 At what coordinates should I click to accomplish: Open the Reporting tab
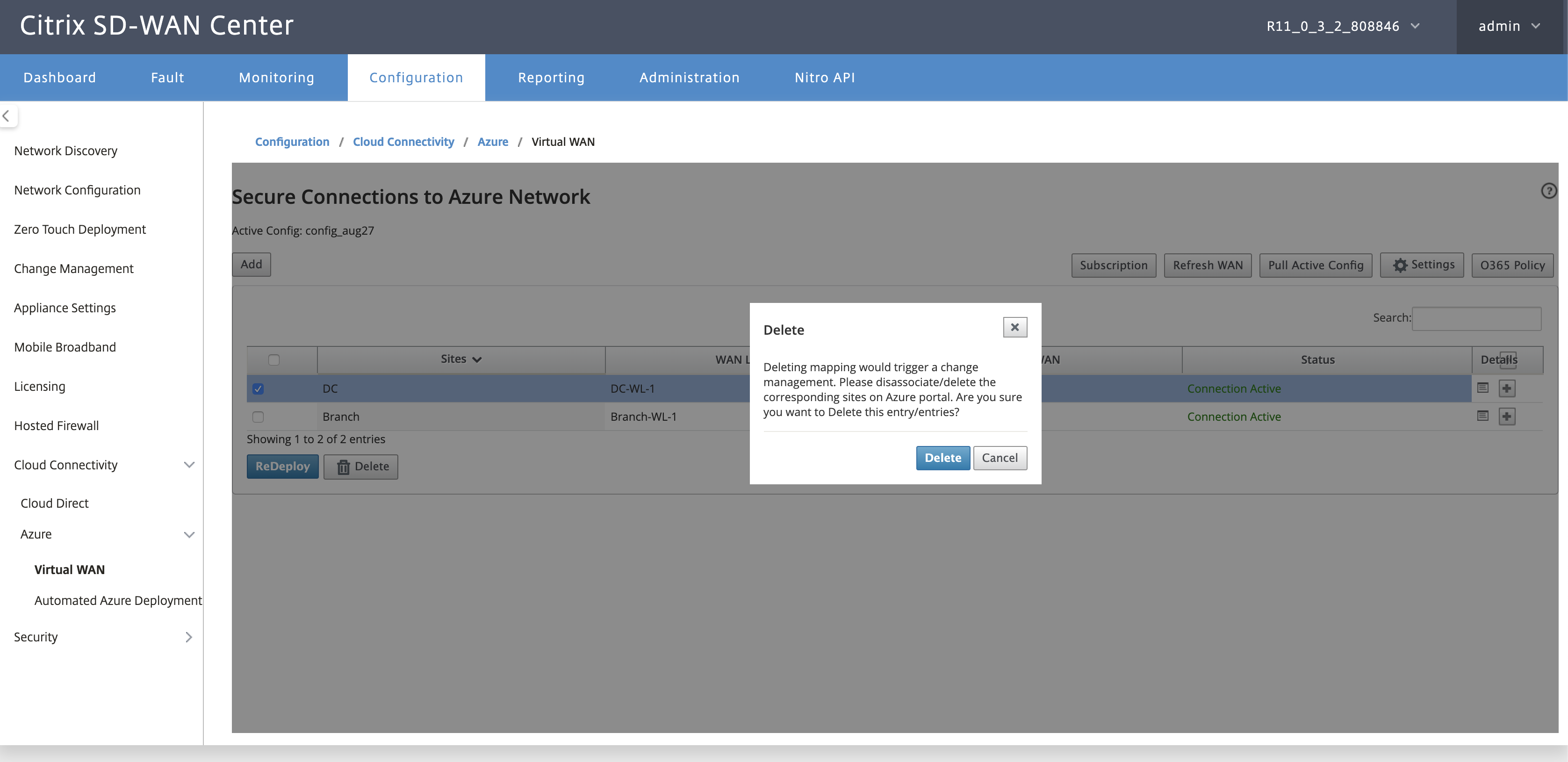[551, 77]
